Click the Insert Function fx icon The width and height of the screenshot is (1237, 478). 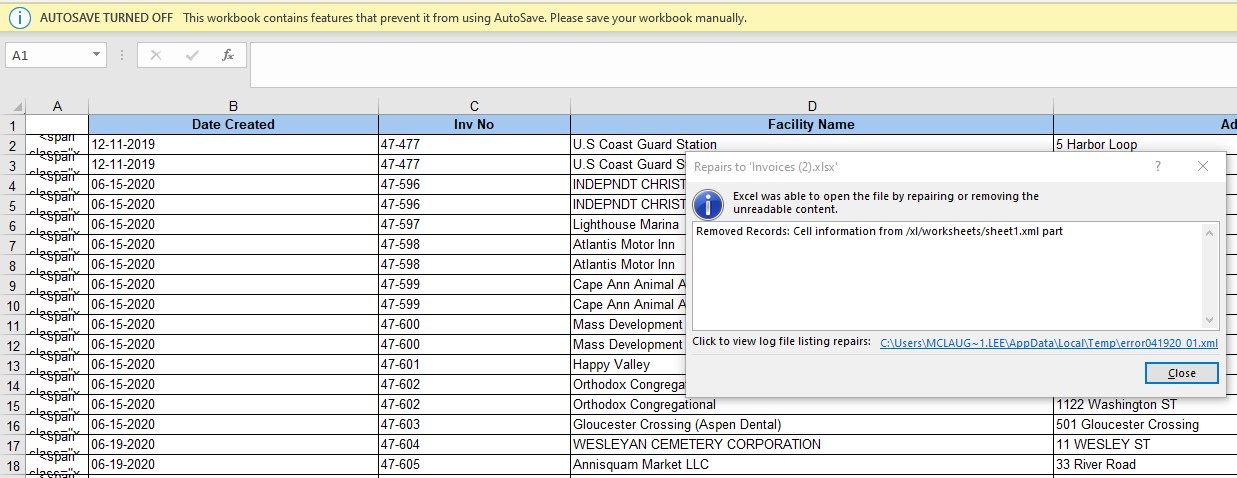tap(228, 55)
